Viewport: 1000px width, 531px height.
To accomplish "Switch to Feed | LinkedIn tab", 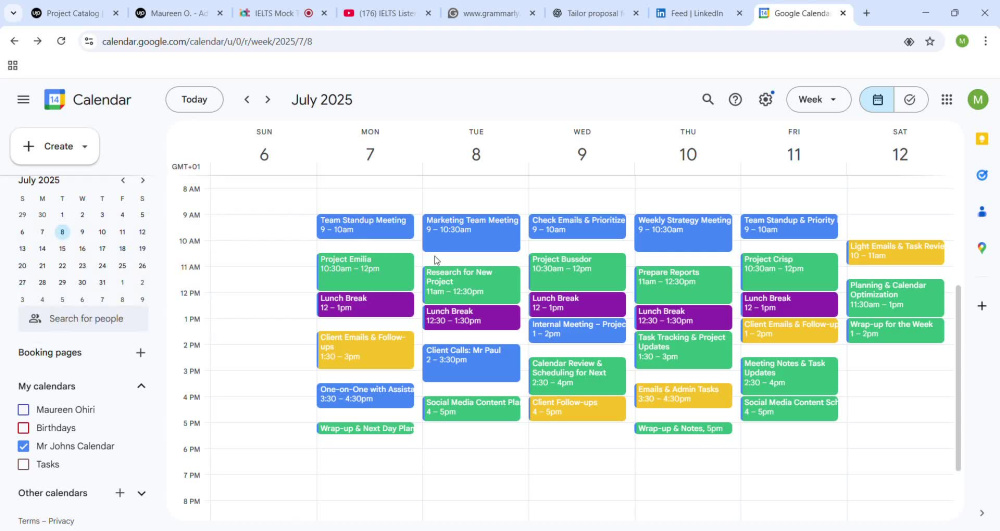I will pos(700,13).
